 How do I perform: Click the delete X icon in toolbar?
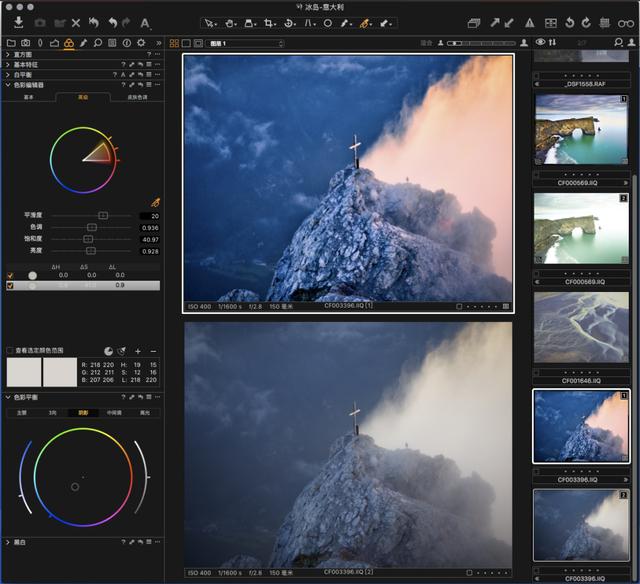76,22
